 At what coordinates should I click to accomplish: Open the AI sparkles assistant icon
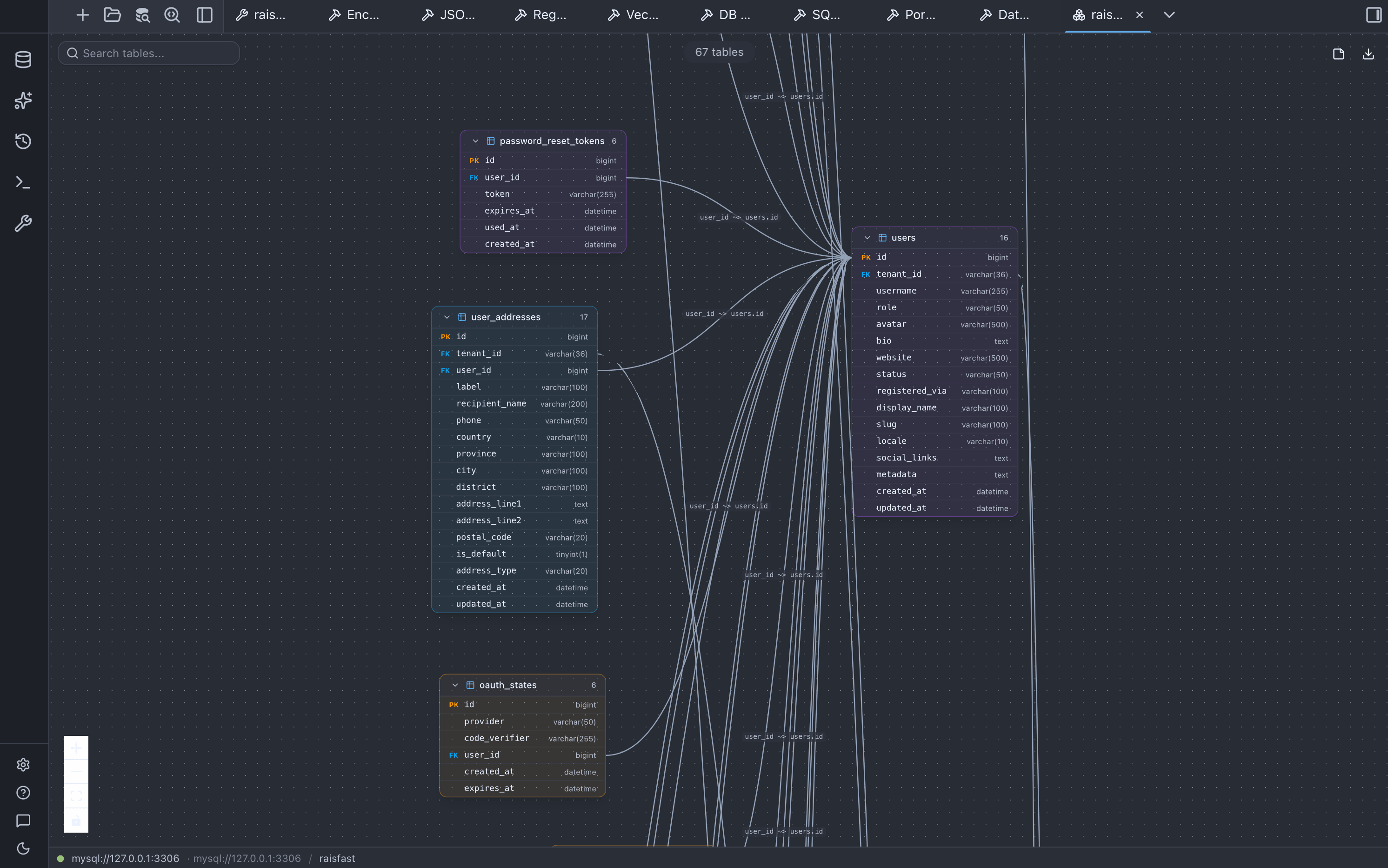23,100
